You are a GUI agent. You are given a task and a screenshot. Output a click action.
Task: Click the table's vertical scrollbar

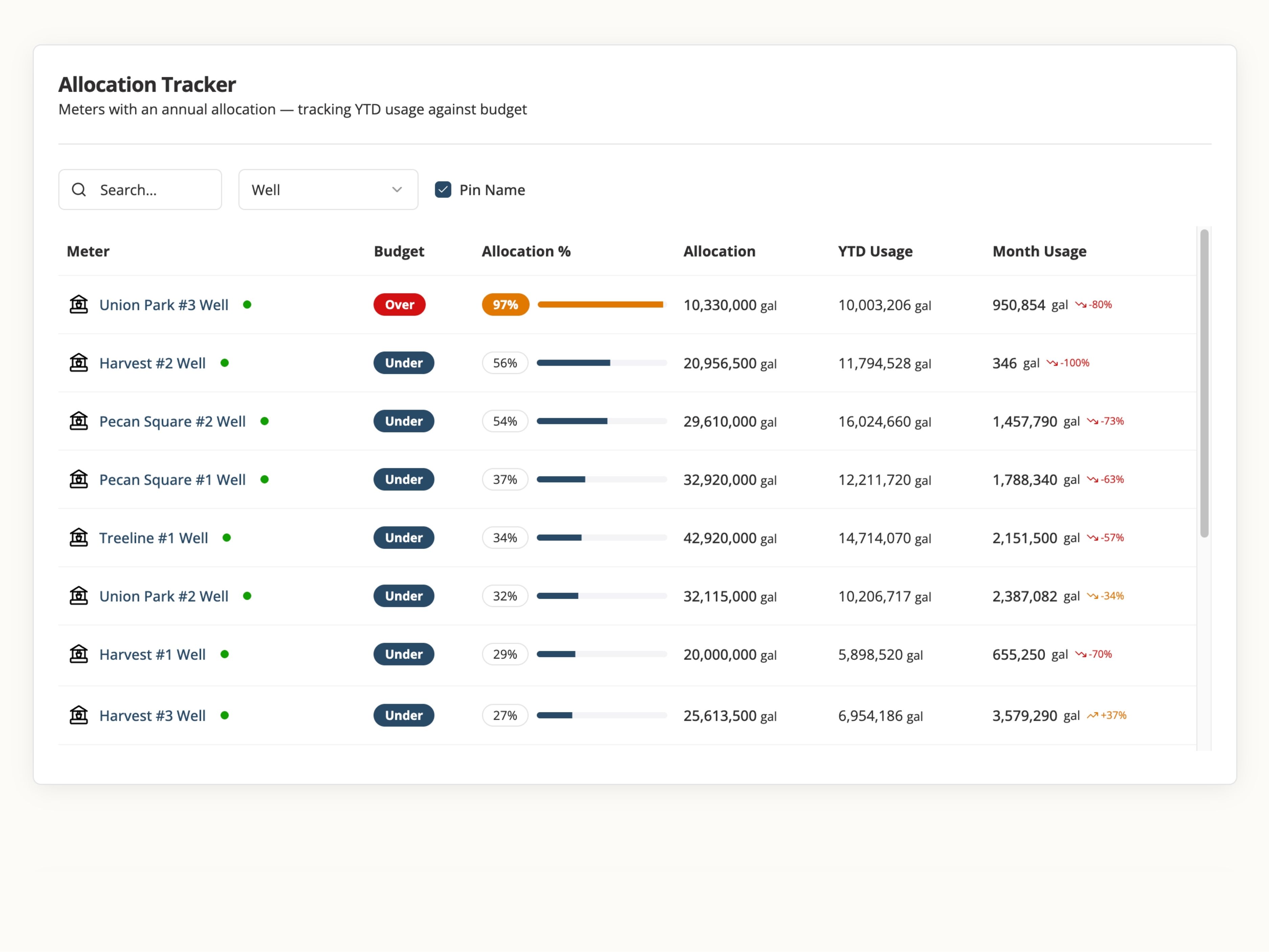[x=1204, y=383]
